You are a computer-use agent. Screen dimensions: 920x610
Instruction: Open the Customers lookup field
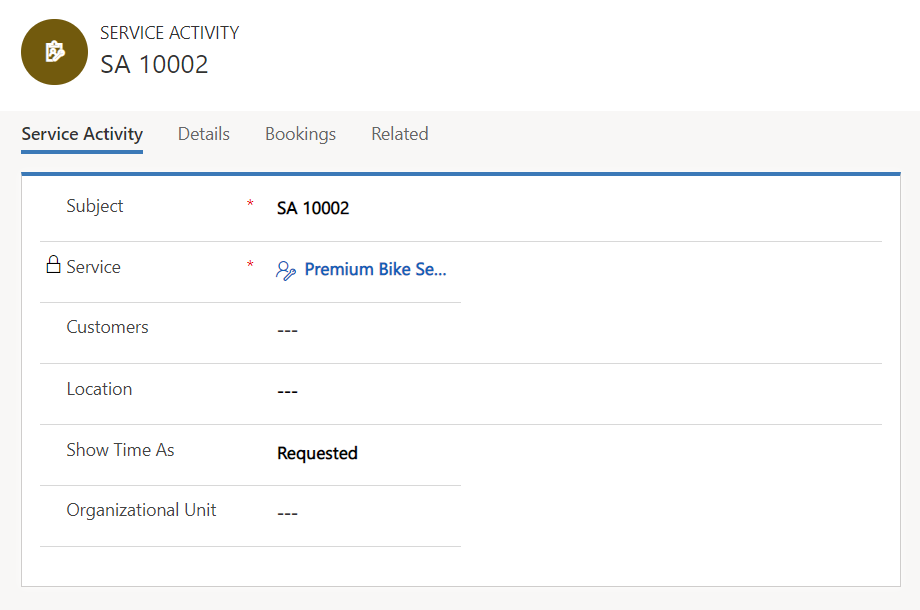coord(288,329)
